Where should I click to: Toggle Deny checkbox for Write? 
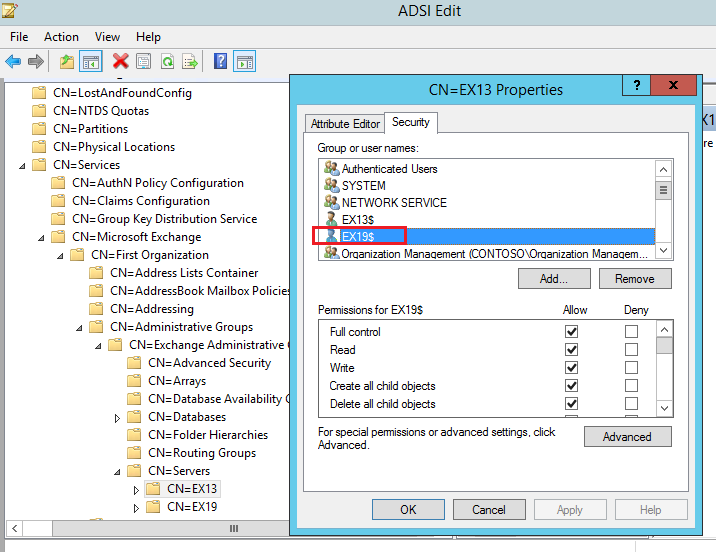coord(632,368)
